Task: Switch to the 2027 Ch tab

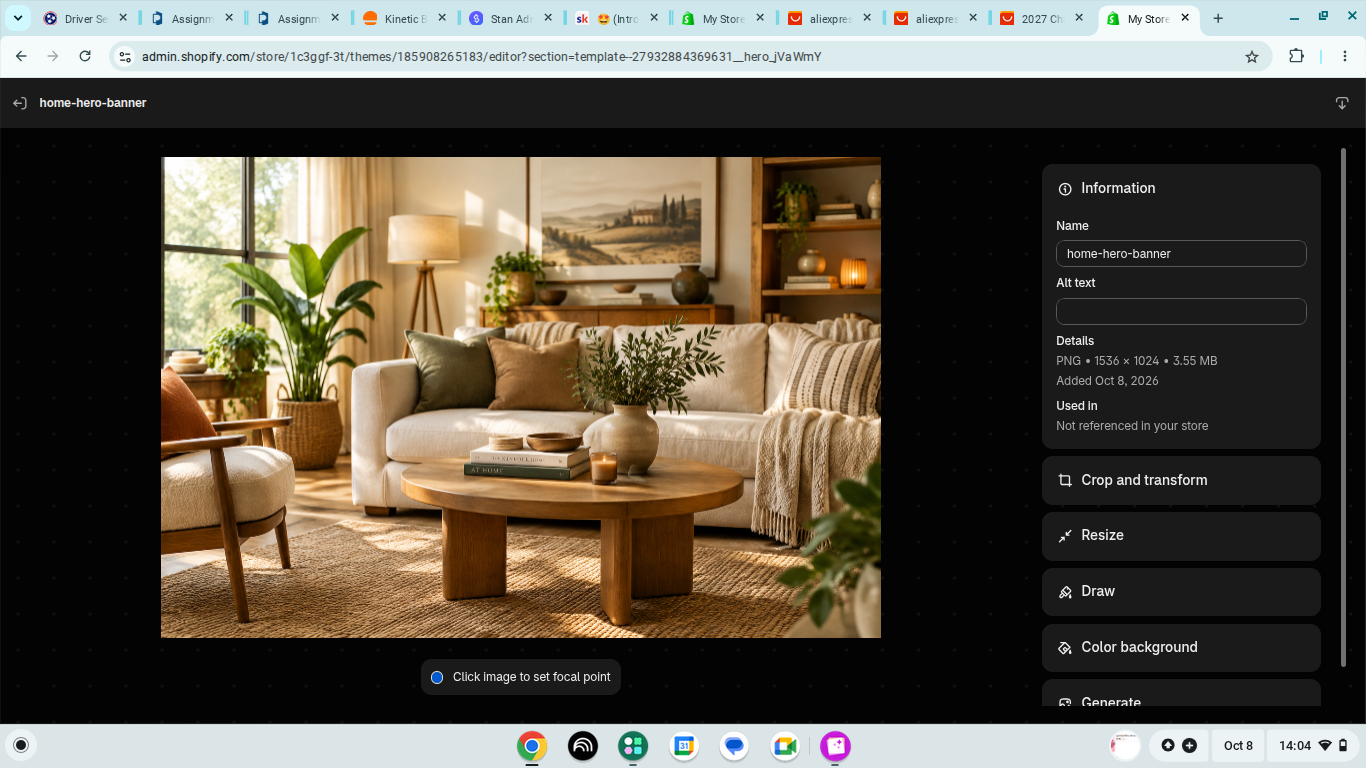Action: (x=1043, y=19)
